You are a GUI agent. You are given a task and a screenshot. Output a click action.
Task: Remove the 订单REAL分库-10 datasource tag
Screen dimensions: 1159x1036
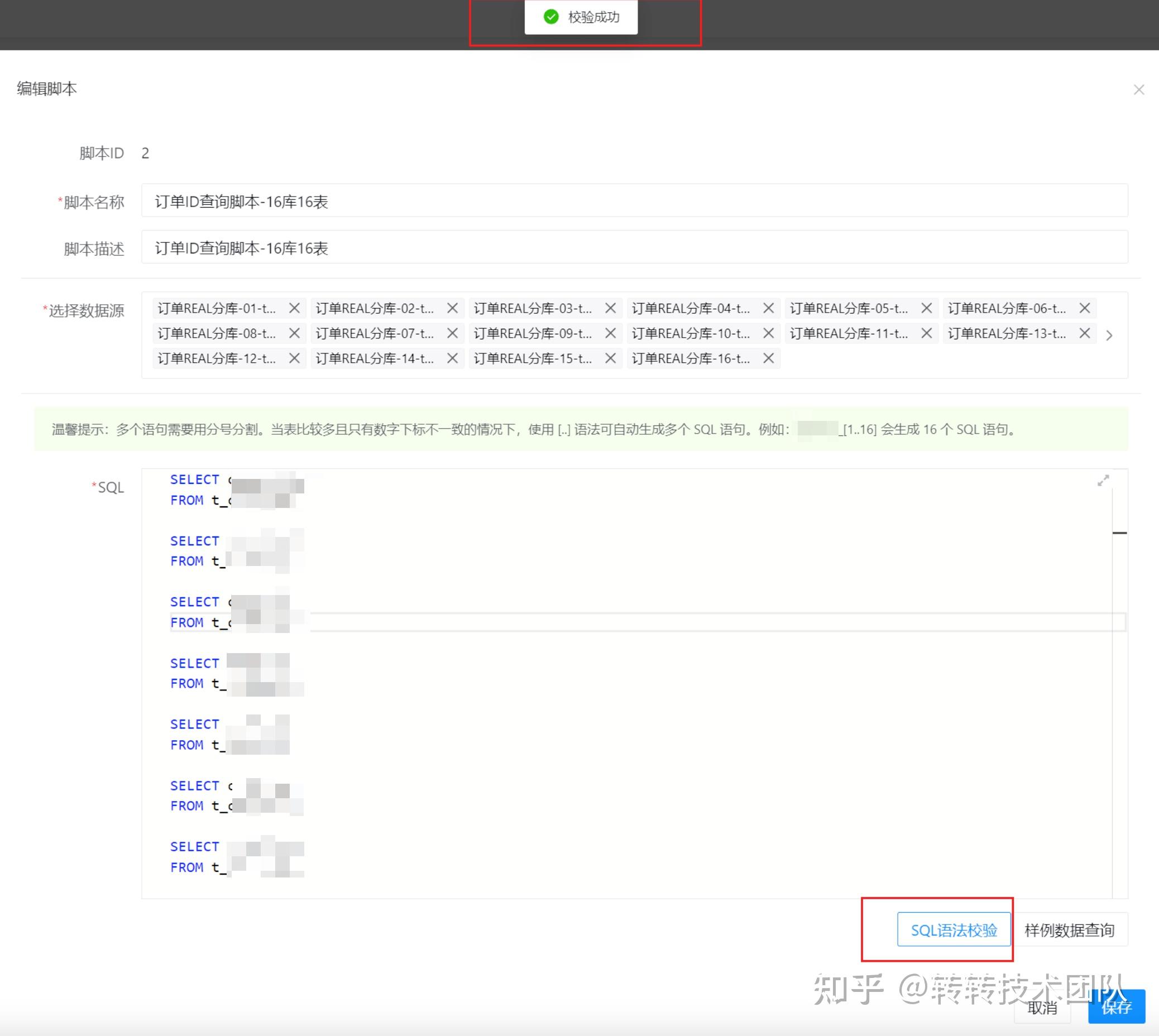[769, 334]
